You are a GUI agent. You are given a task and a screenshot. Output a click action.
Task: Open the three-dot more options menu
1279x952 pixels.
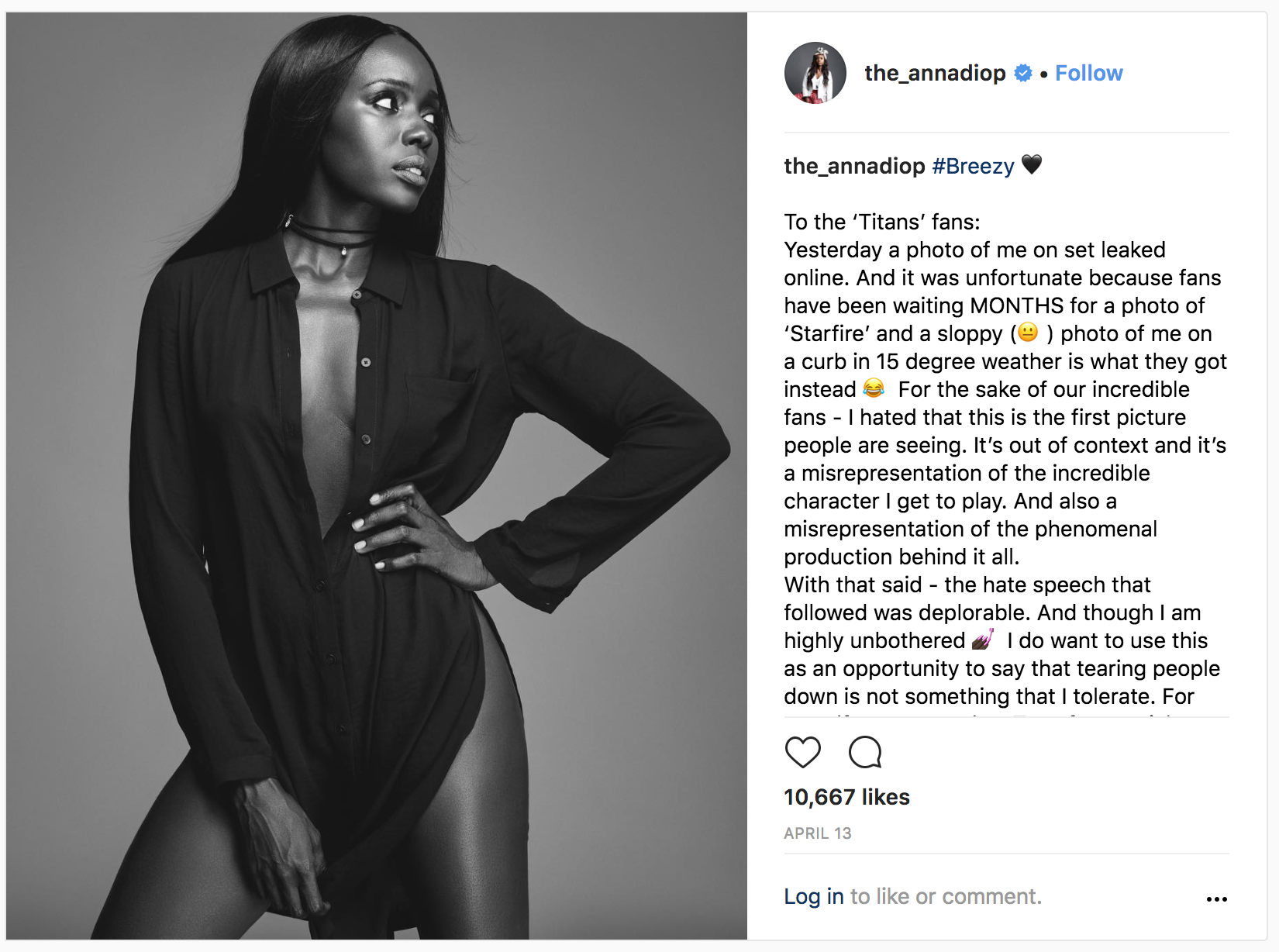(1216, 899)
